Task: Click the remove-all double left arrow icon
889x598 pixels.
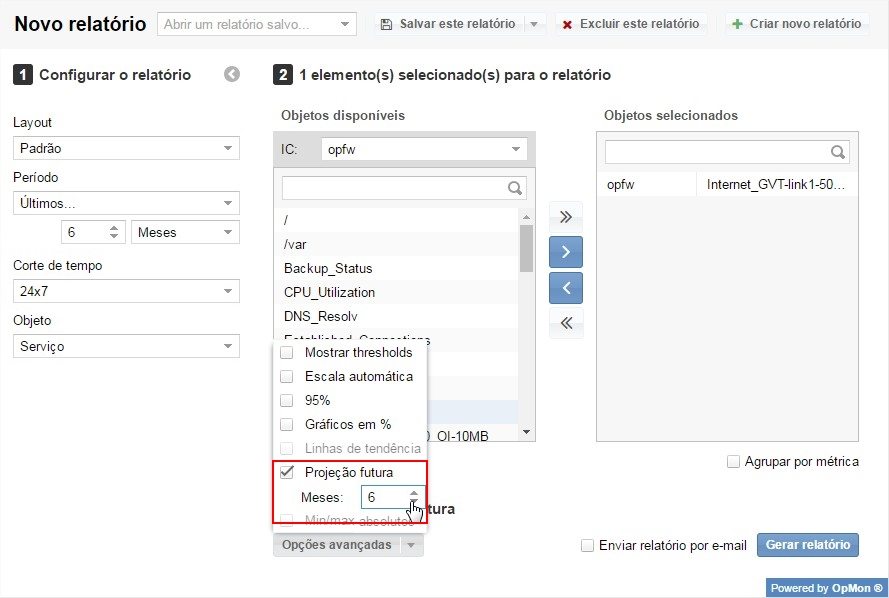Action: pos(566,323)
